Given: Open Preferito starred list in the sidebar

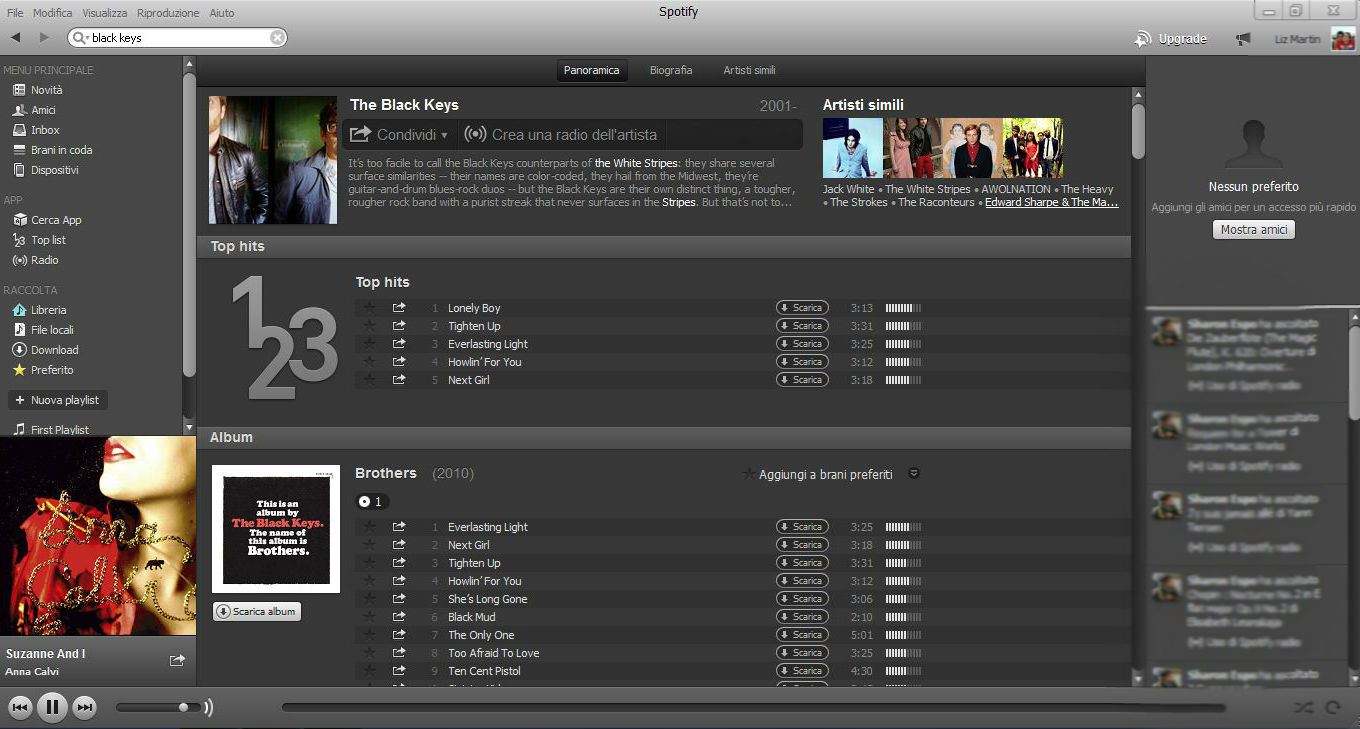Looking at the screenshot, I should [x=43, y=370].
